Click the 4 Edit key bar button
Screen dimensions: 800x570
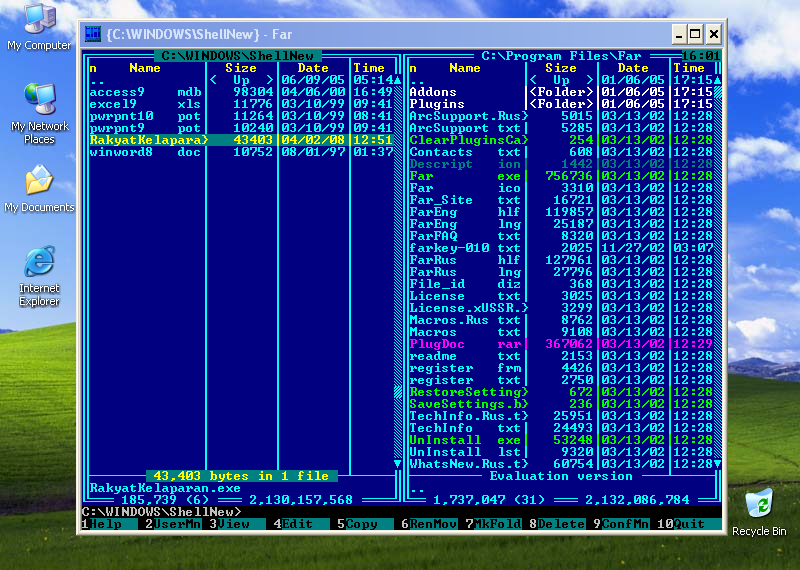tap(301, 524)
